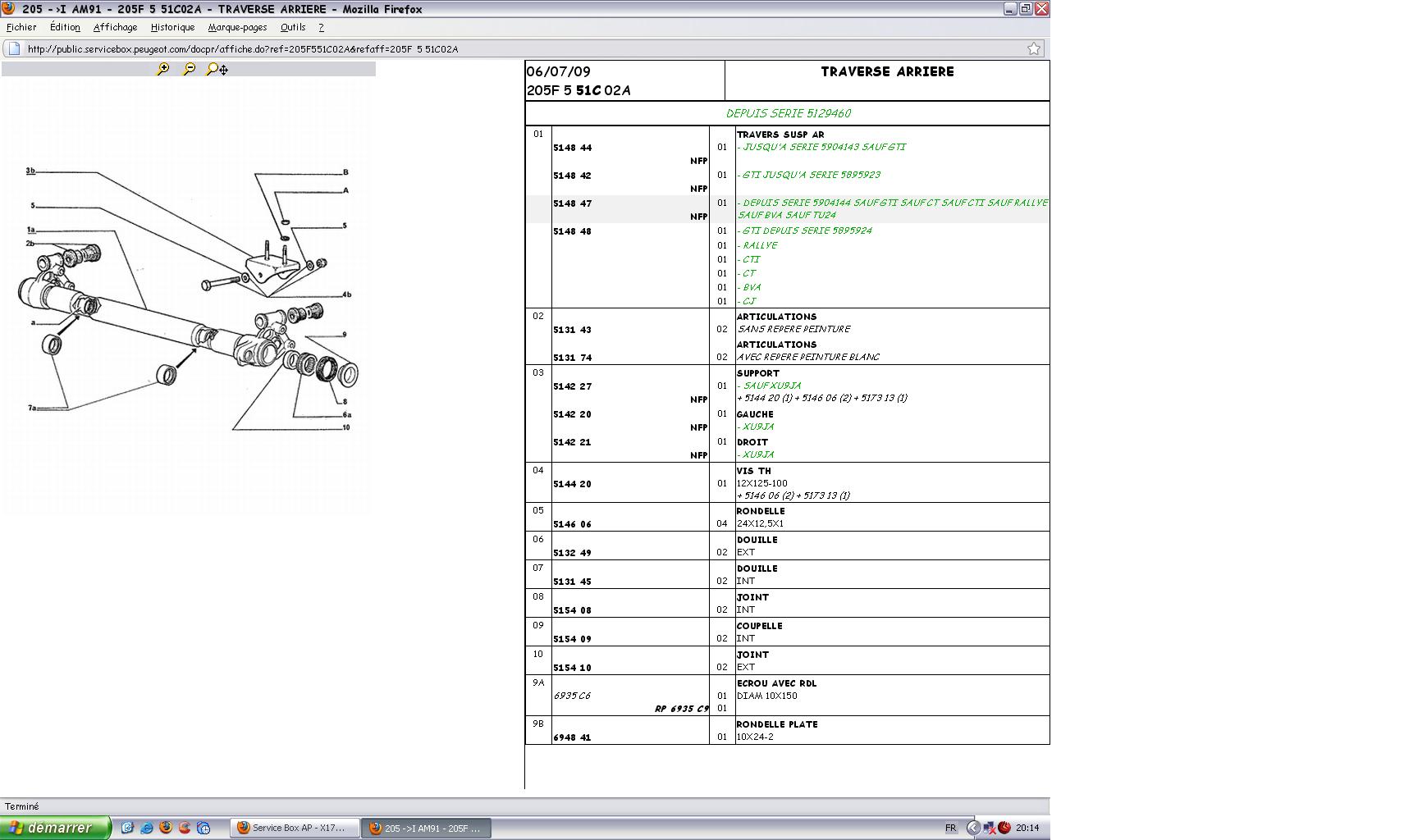Viewport: 1404px width, 840px height.
Task: Select part number 5142 20
Action: tap(572, 415)
